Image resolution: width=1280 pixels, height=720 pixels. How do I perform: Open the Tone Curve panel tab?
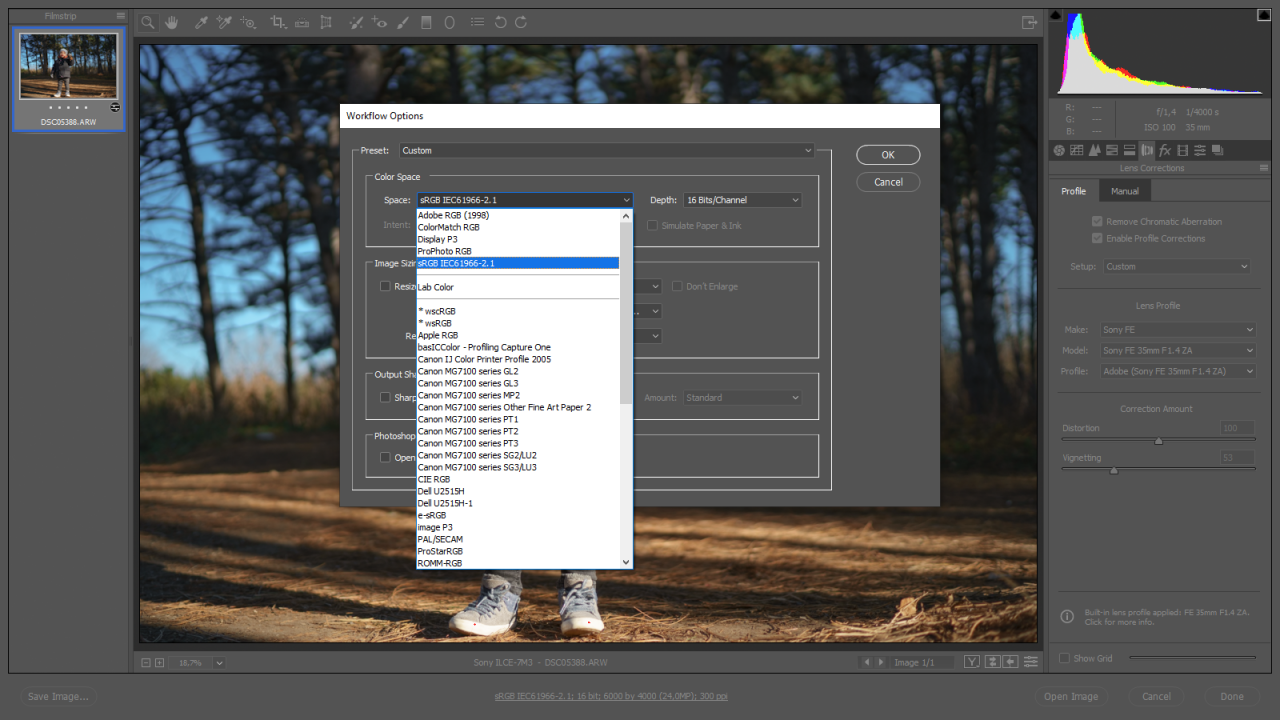pos(1076,150)
